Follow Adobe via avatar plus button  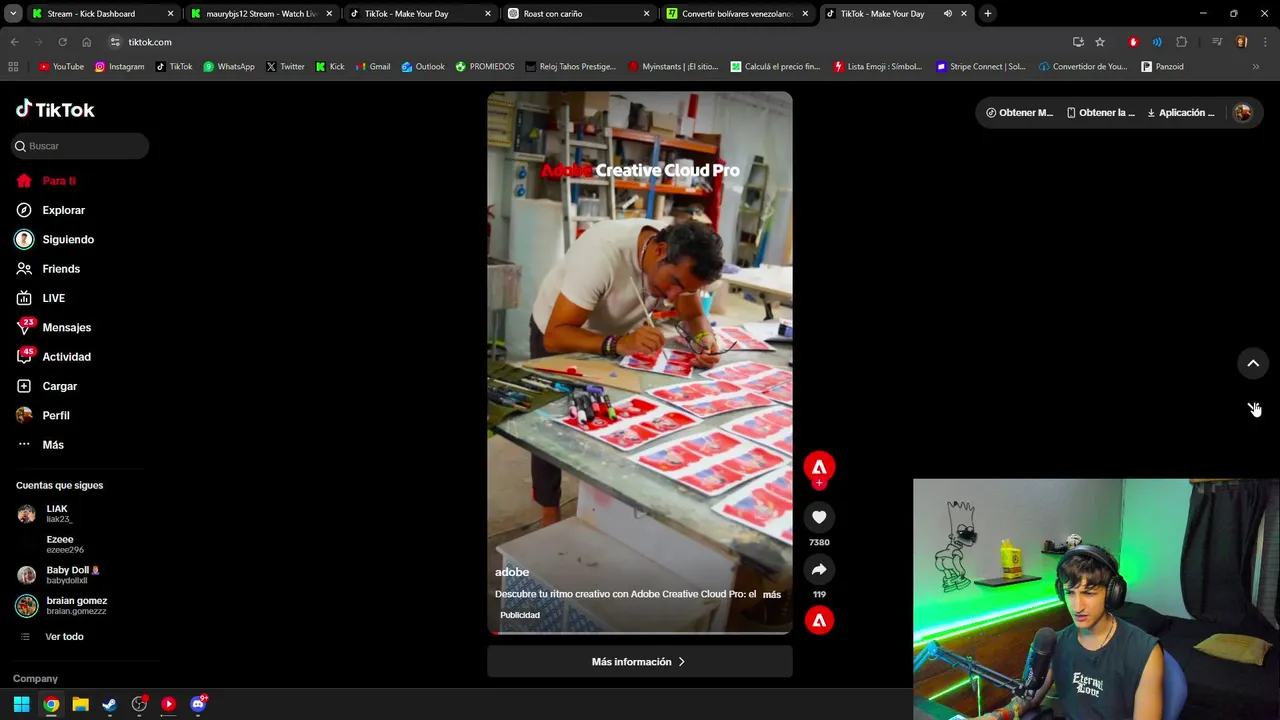(x=819, y=483)
